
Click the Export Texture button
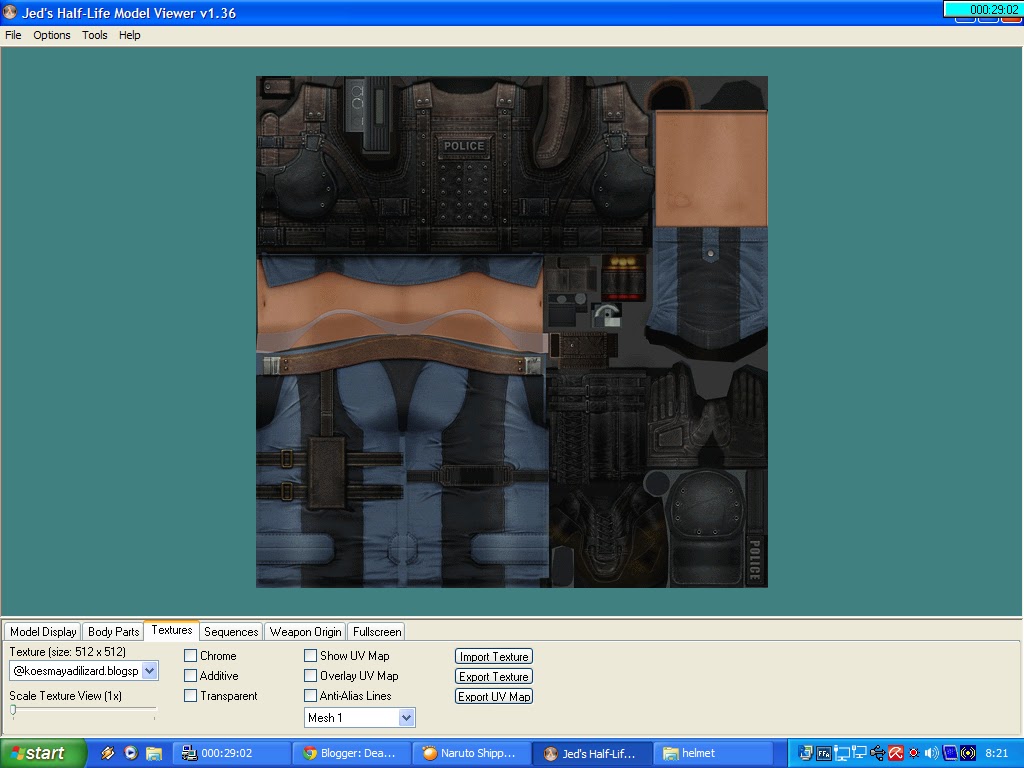[494, 677]
